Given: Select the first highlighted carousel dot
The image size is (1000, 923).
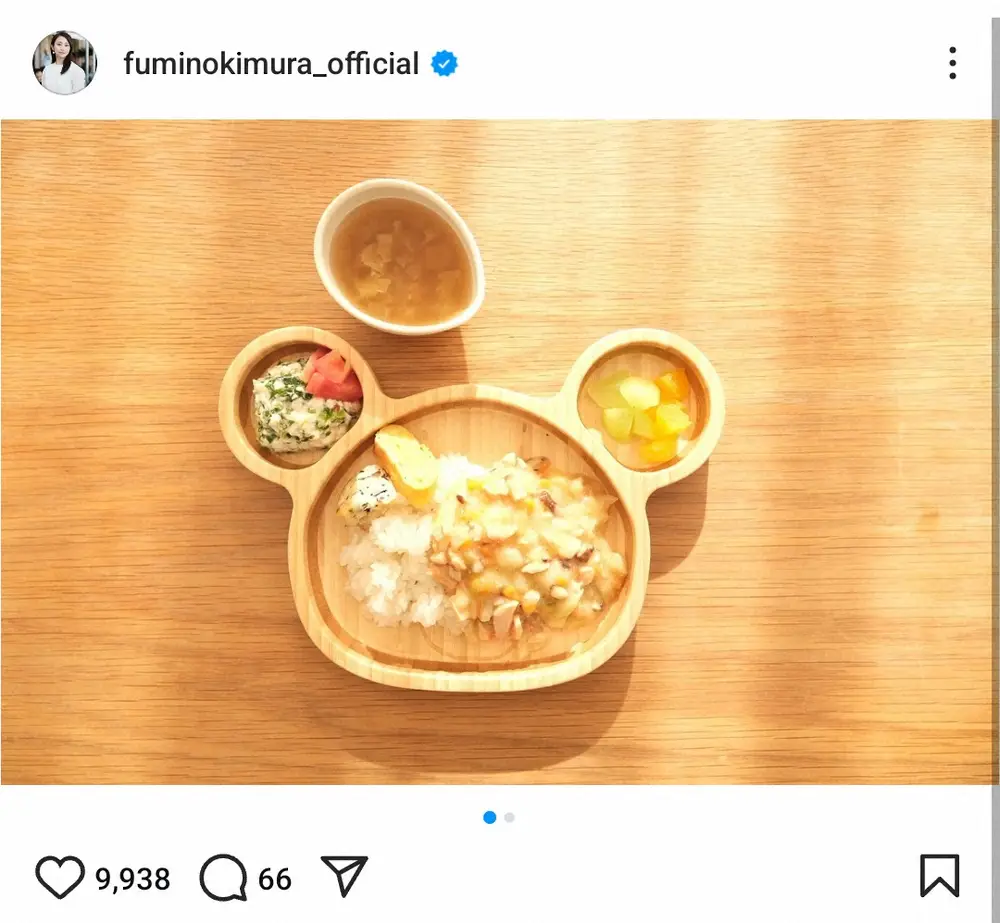Looking at the screenshot, I should point(489,817).
